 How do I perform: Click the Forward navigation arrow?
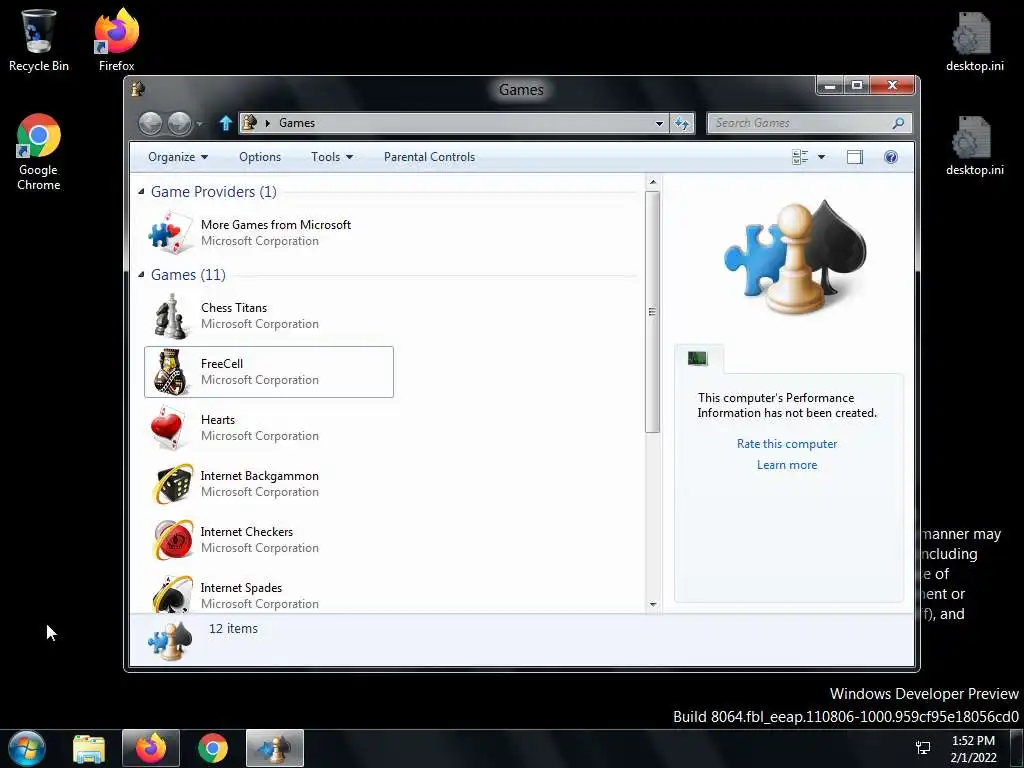(179, 123)
